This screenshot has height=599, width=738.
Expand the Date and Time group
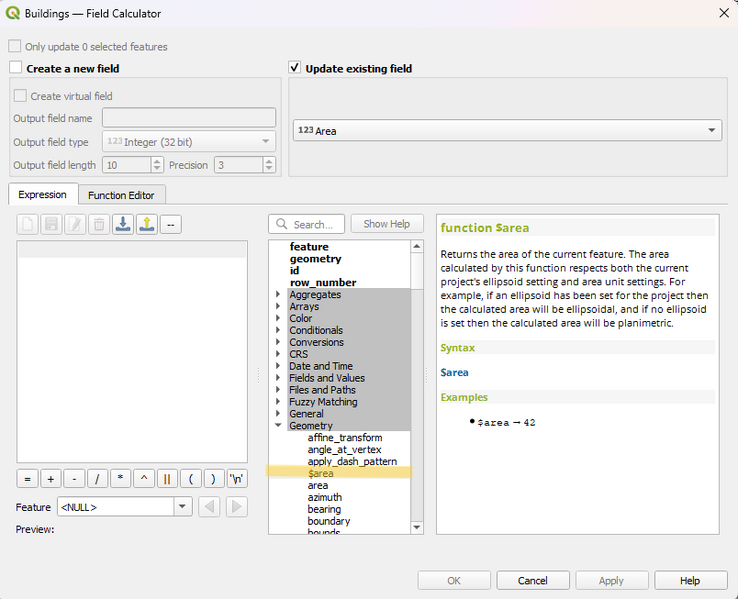(278, 366)
